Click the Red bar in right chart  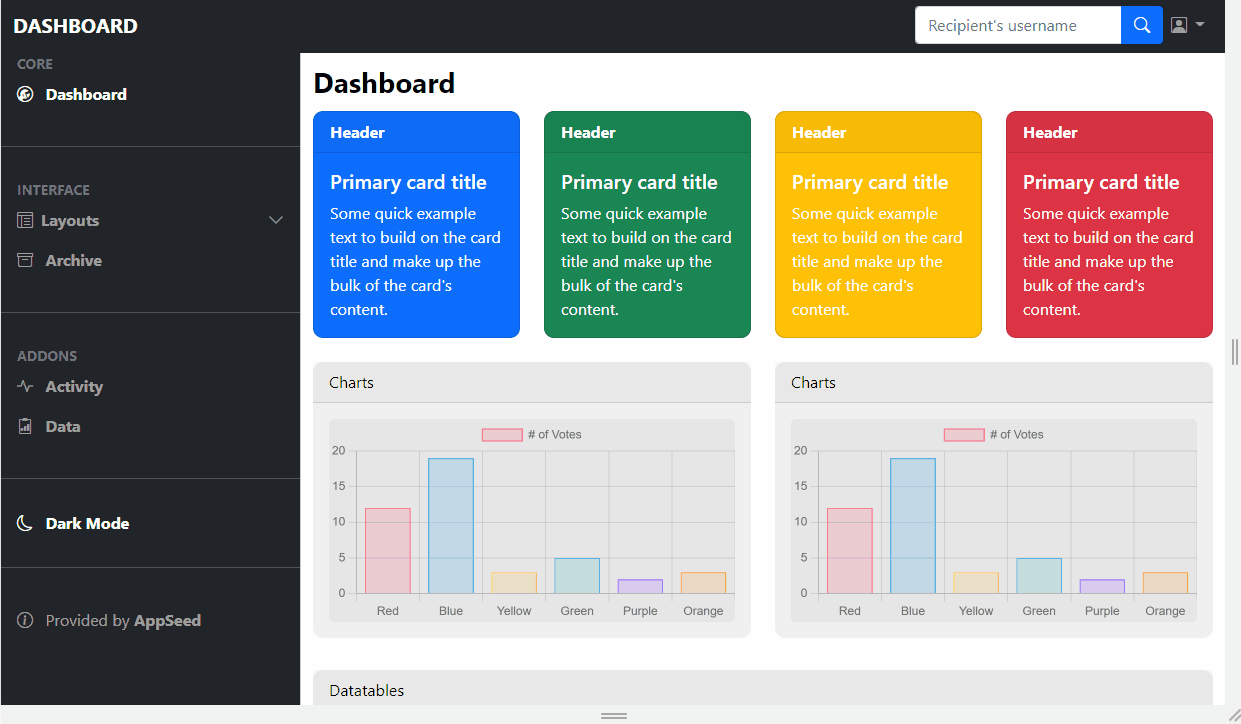[850, 551]
